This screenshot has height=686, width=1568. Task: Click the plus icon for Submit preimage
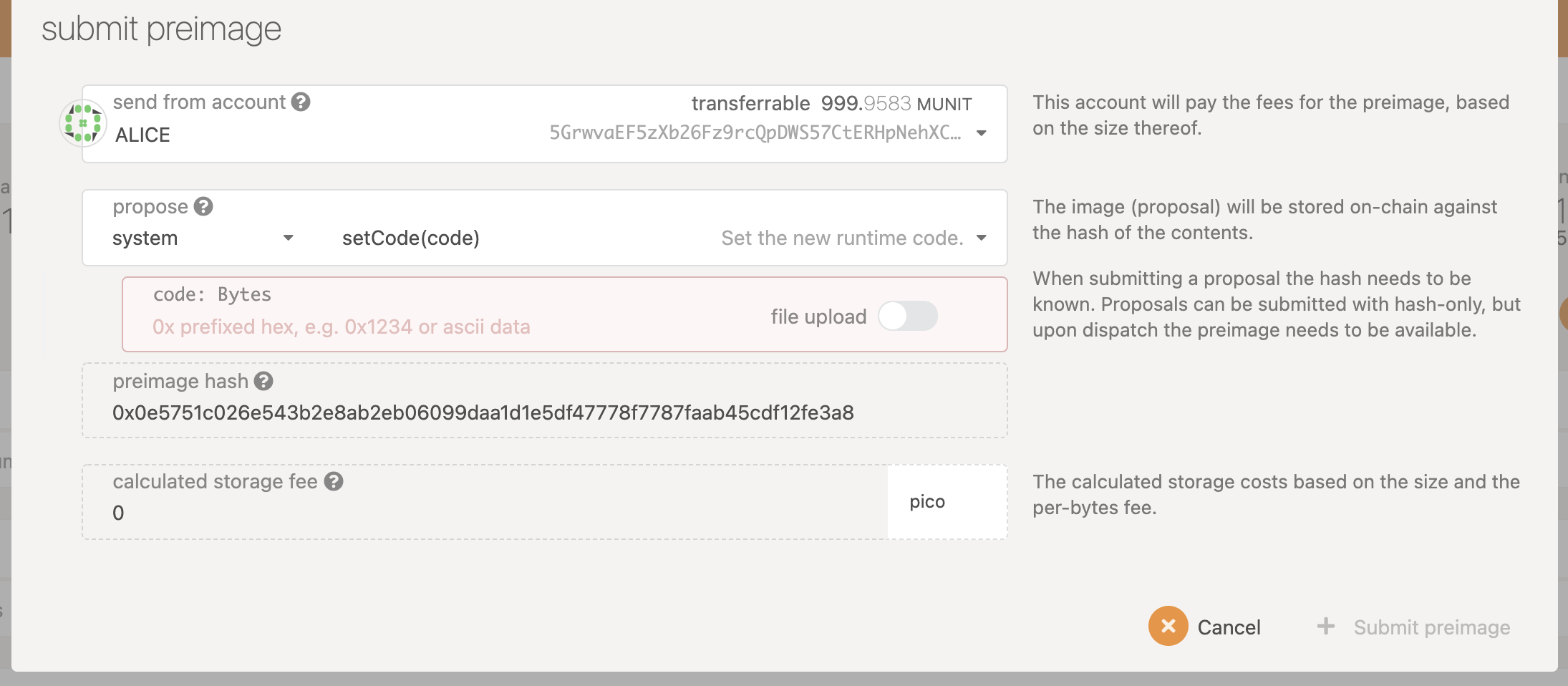pyautogui.click(x=1326, y=627)
